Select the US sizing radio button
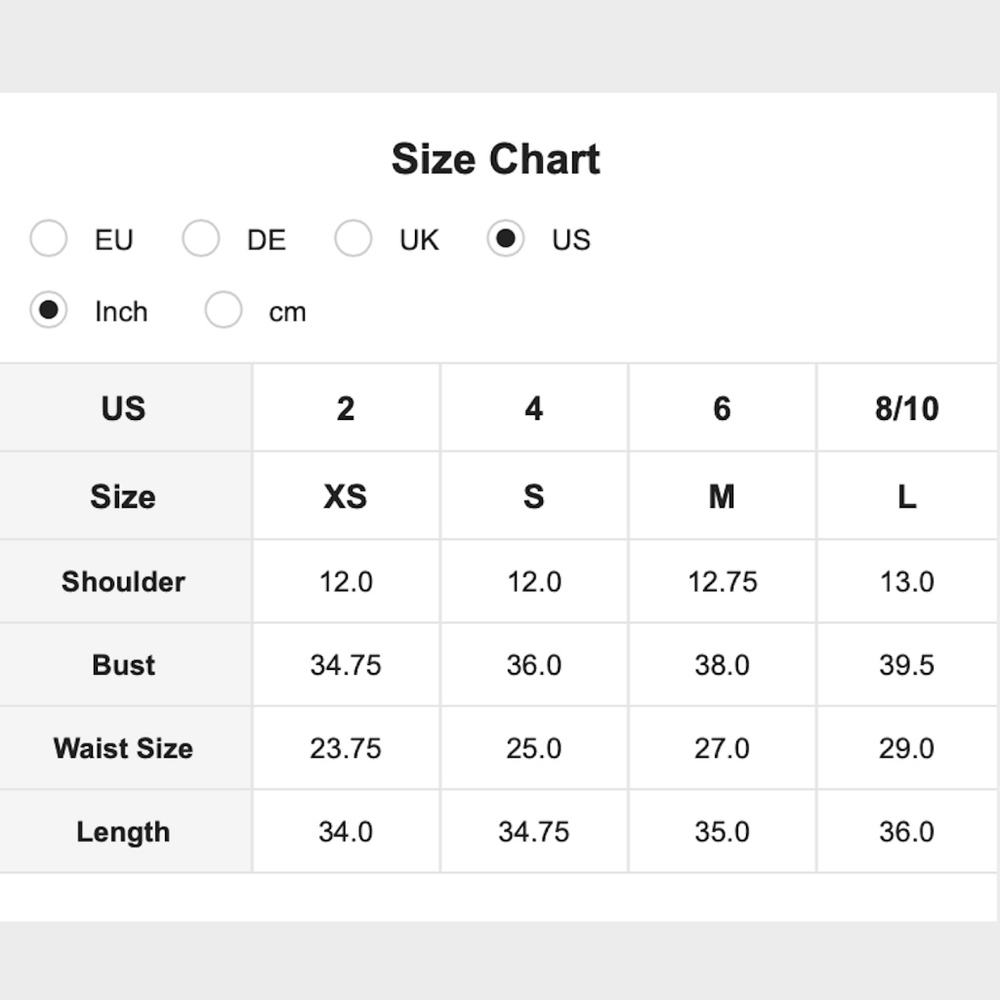 pyautogui.click(x=506, y=239)
